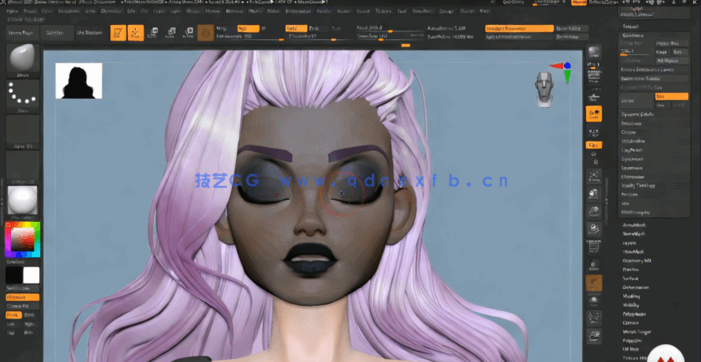The height and width of the screenshot is (362, 701).
Task: Click the PolyF draw polyframe icon
Action: [594, 247]
